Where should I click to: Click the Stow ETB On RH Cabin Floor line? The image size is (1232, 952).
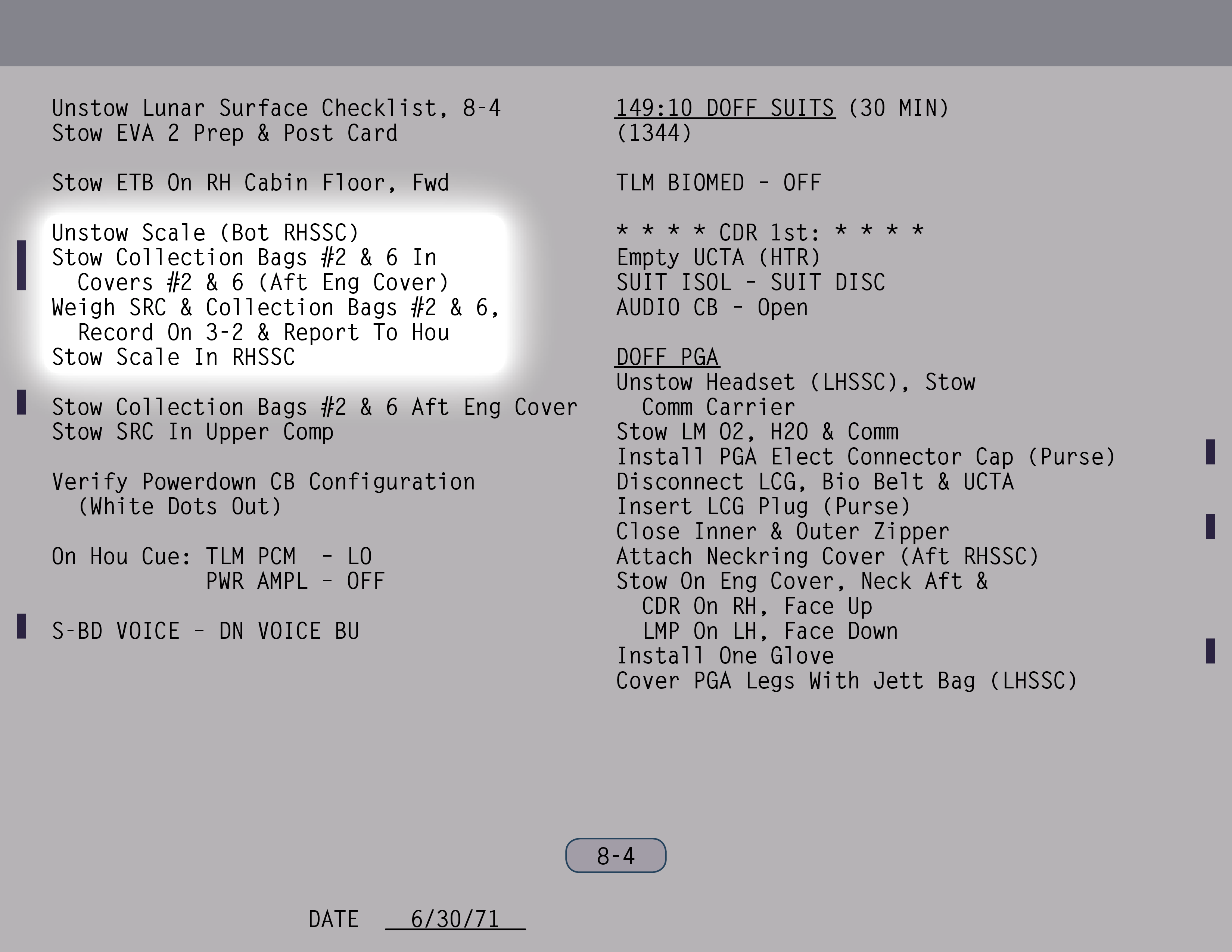(251, 183)
